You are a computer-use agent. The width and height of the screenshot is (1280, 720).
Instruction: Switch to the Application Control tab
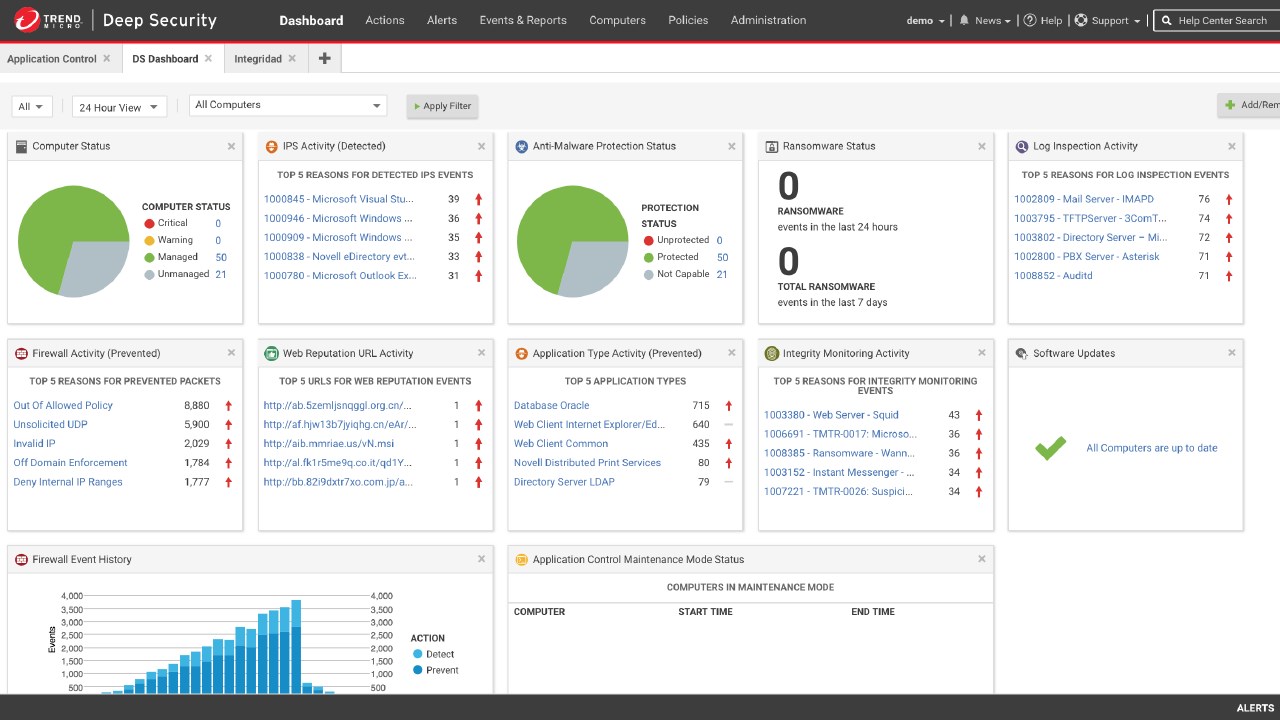[x=52, y=59]
